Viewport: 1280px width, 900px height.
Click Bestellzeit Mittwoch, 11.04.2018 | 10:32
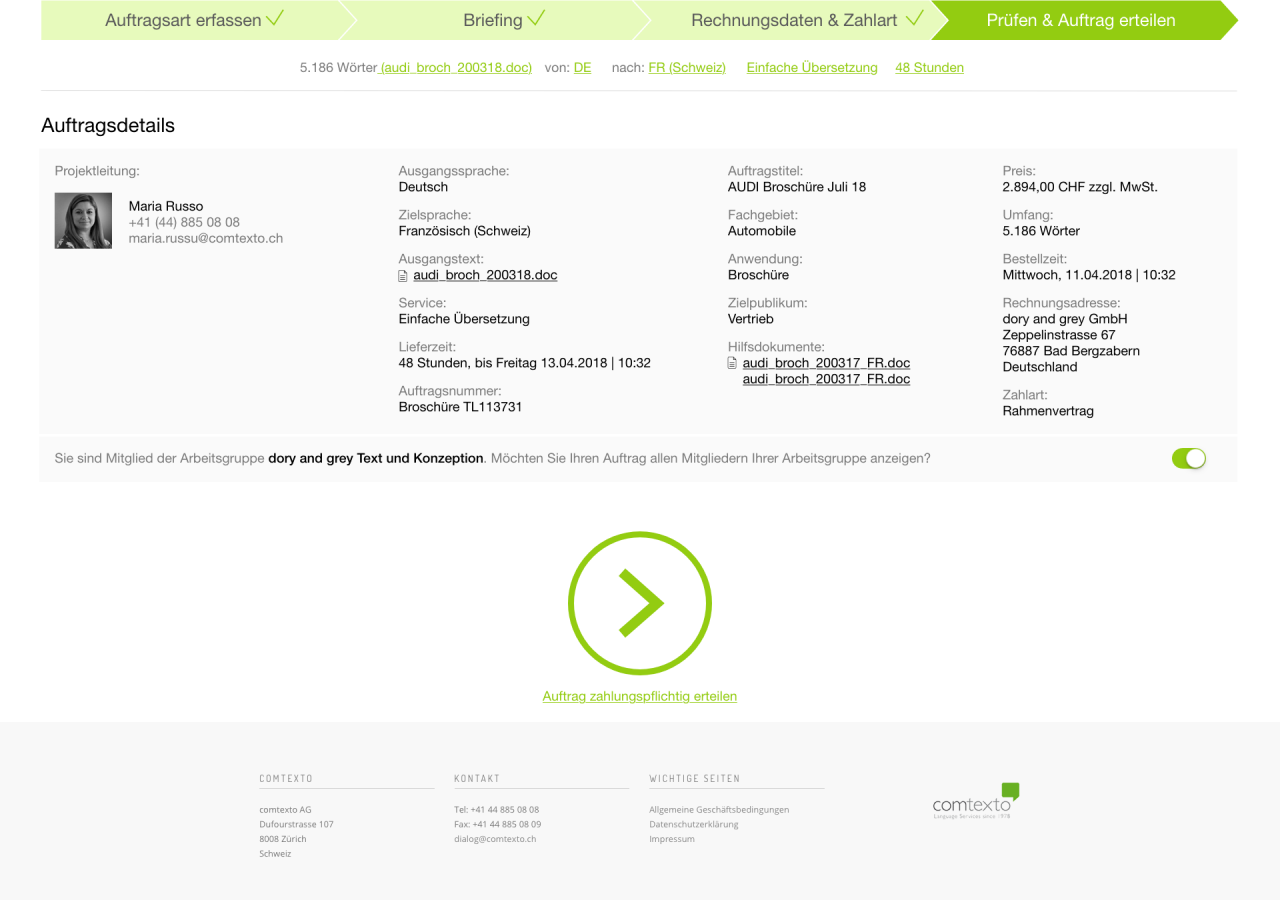[1089, 275]
